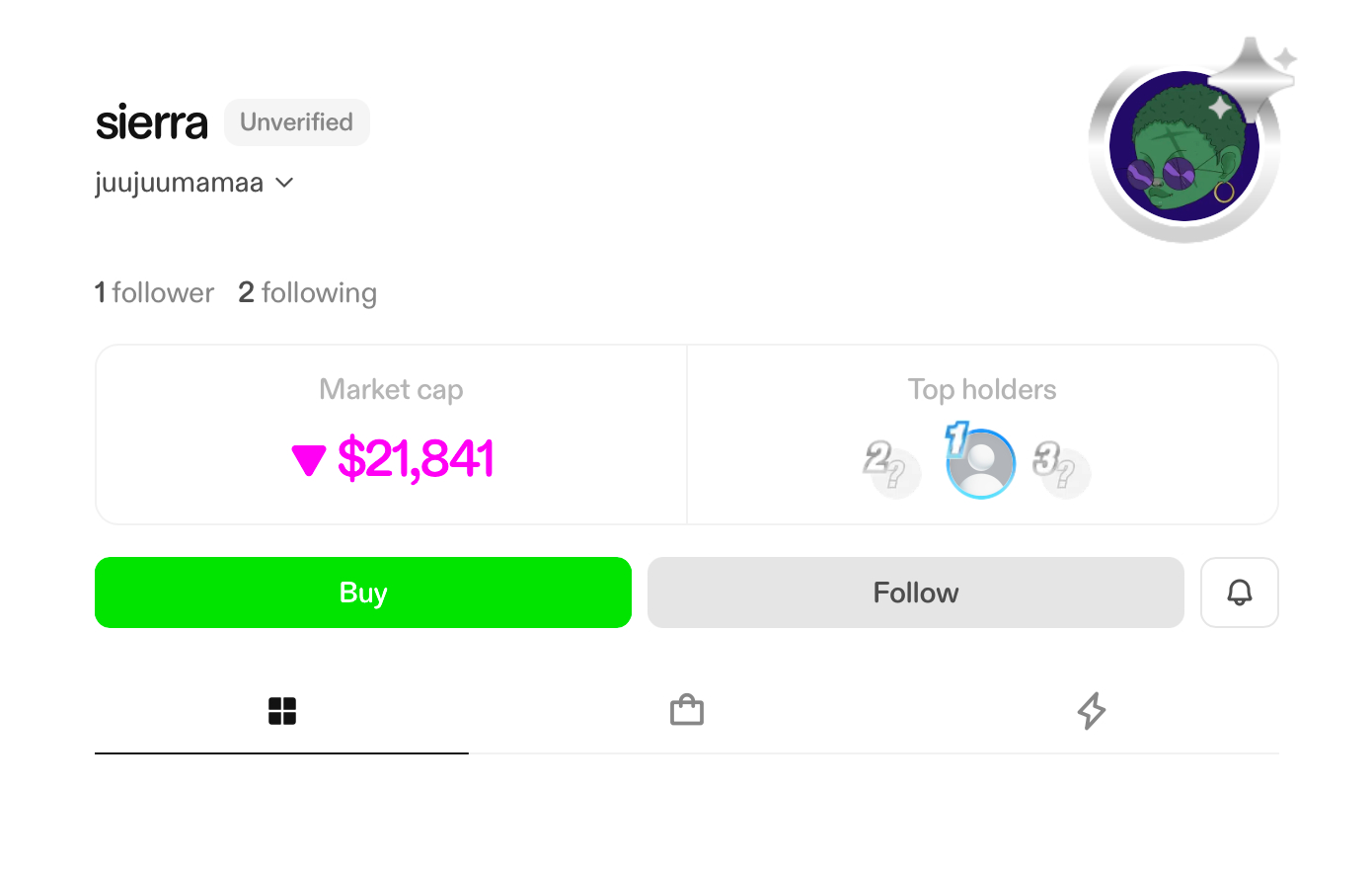
Task: View the 1 follower list
Action: pyautogui.click(x=154, y=293)
